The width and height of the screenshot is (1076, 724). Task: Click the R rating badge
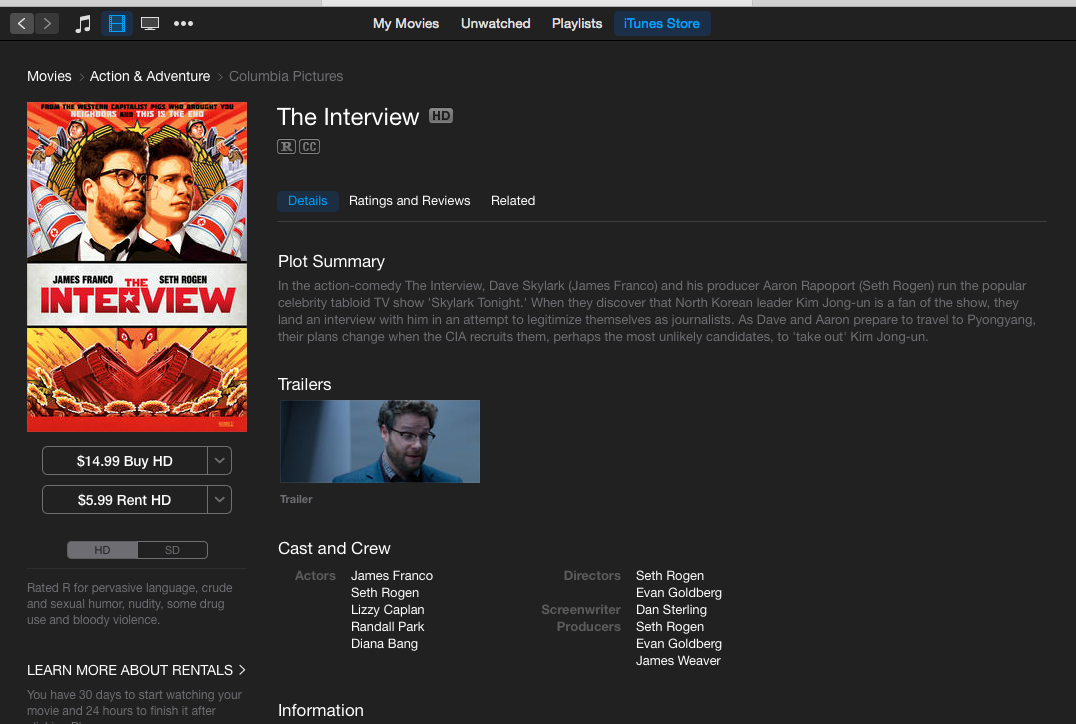coord(286,147)
